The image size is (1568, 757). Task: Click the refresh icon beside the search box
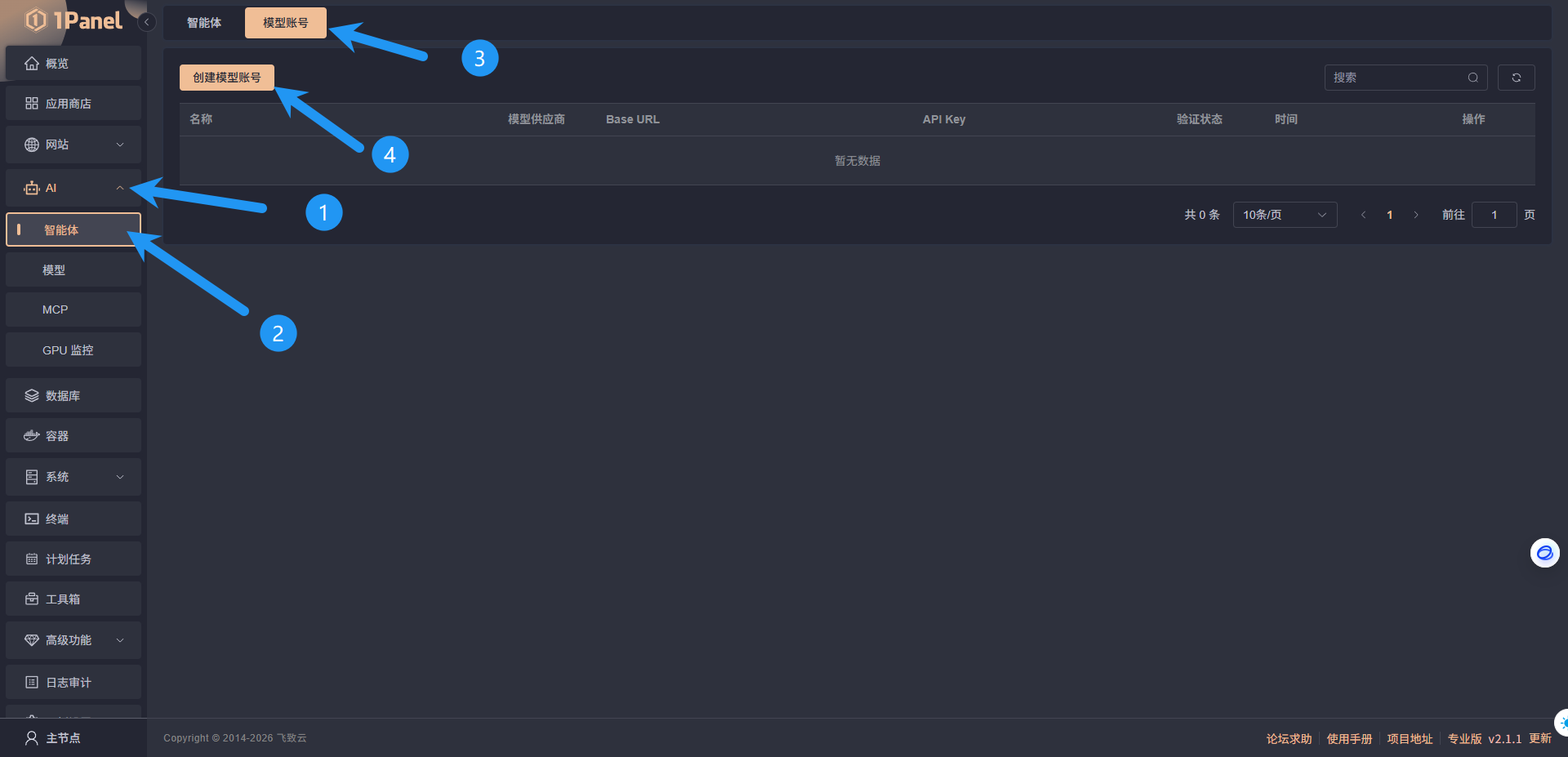1516,78
